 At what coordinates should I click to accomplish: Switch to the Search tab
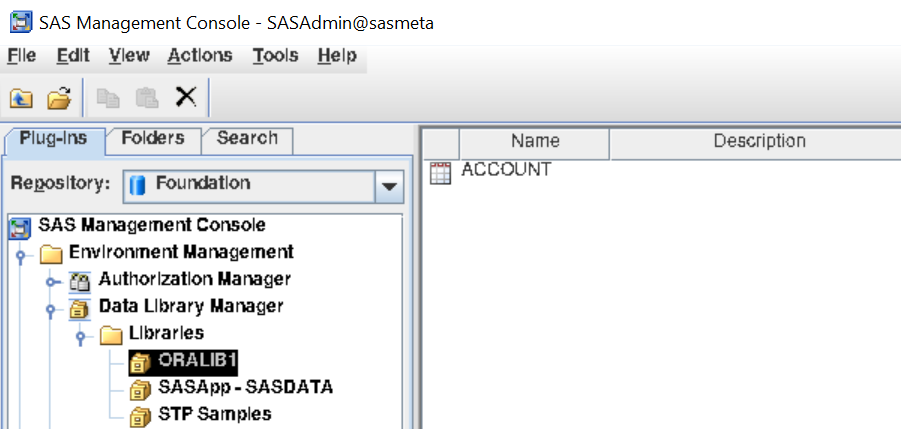click(247, 139)
